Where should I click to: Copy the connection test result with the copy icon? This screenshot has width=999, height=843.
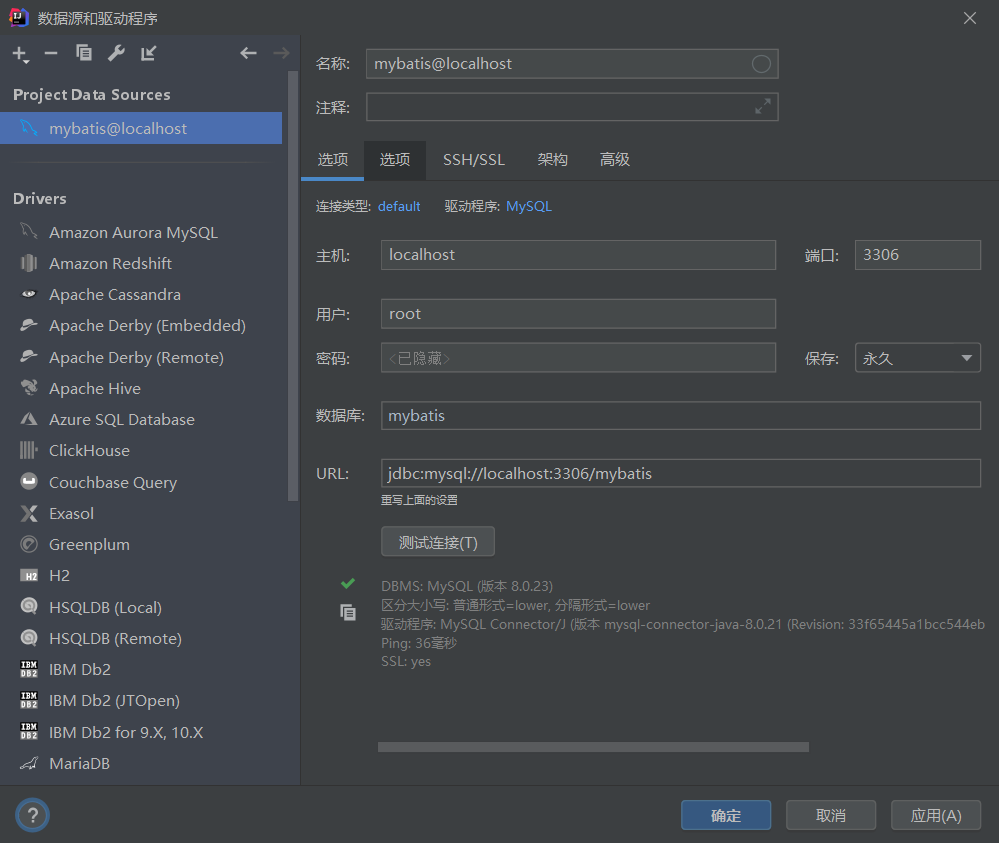pos(348,612)
